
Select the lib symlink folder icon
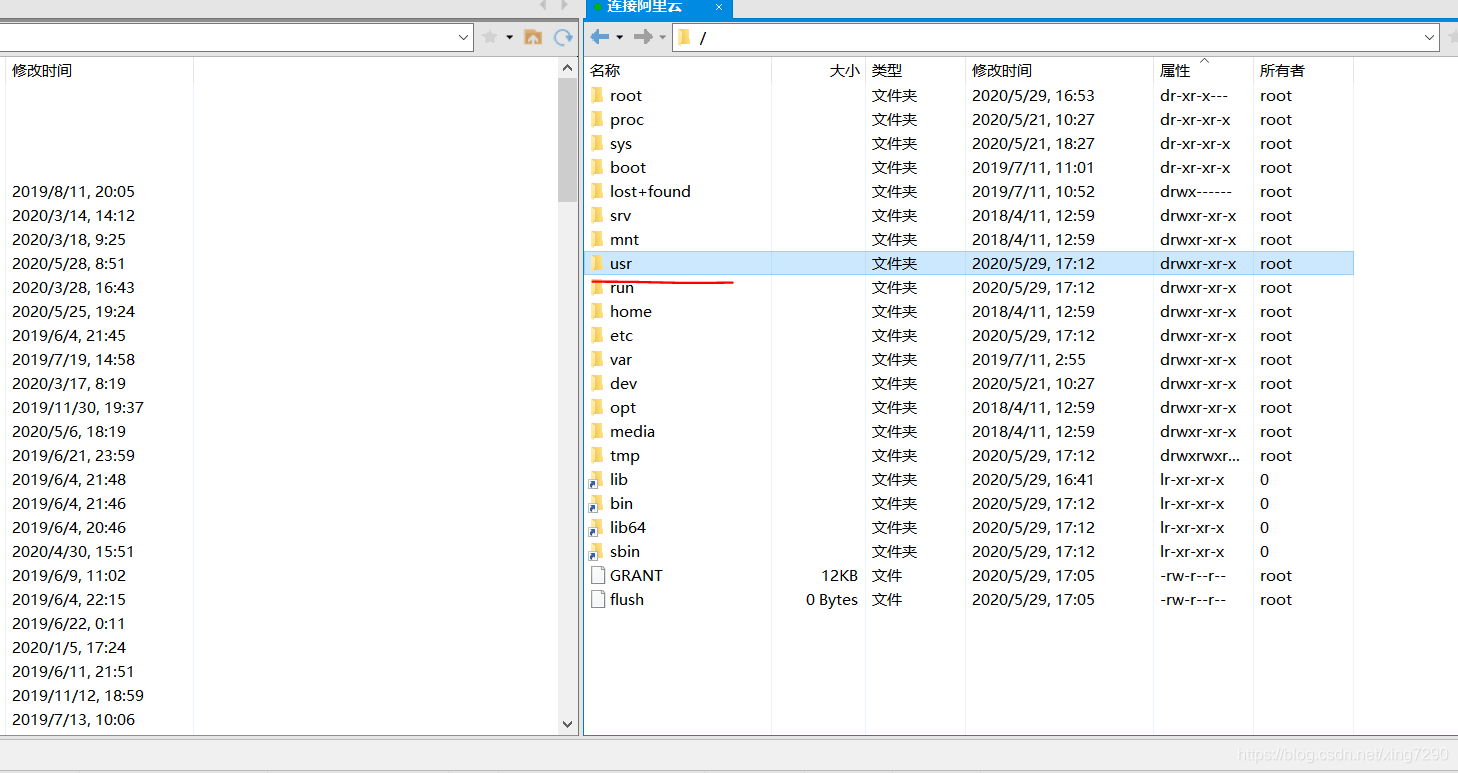[597, 479]
